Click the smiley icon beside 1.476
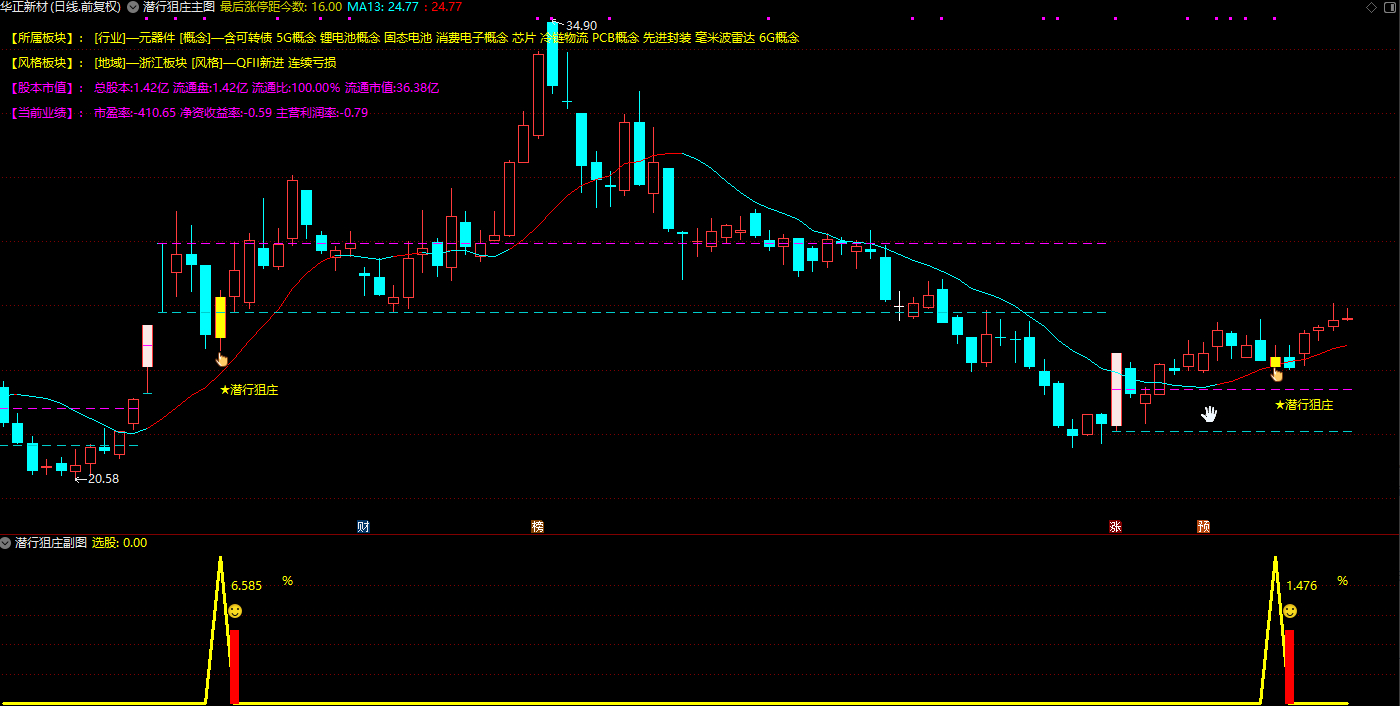Image resolution: width=1400 pixels, height=706 pixels. (x=1290, y=611)
